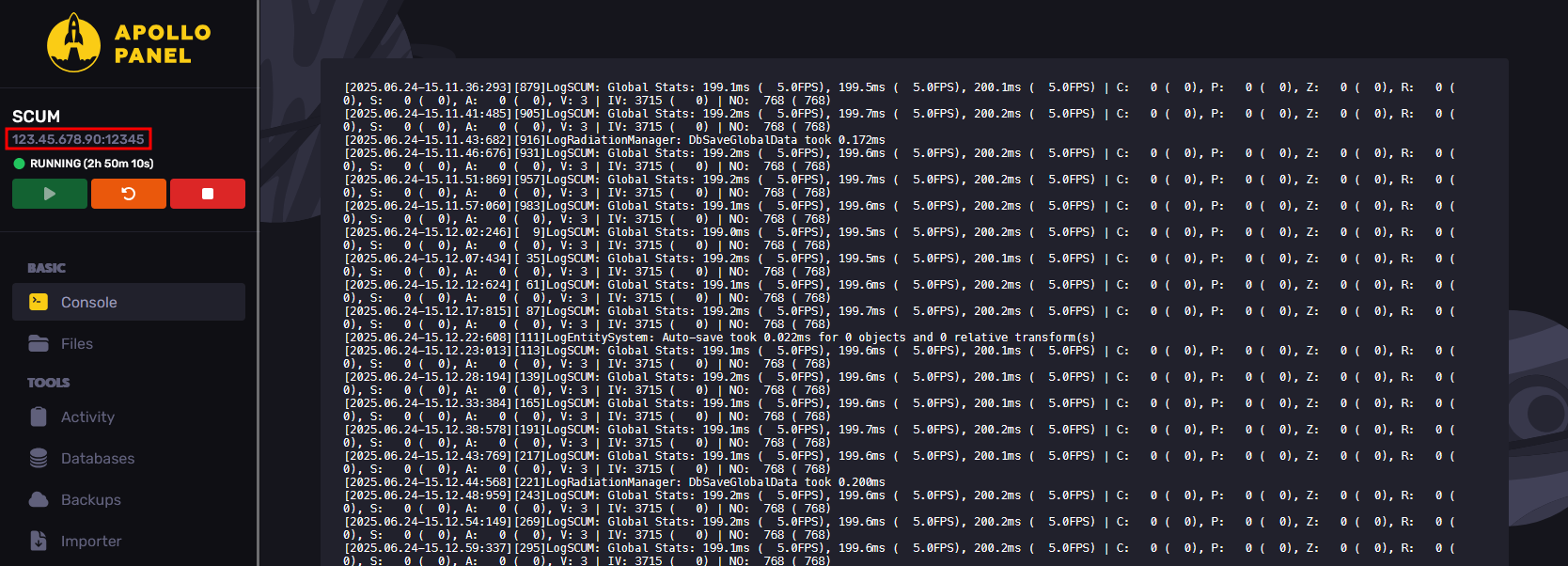Open the Console page in the sidebar
This screenshot has height=566, width=1568.
[129, 302]
